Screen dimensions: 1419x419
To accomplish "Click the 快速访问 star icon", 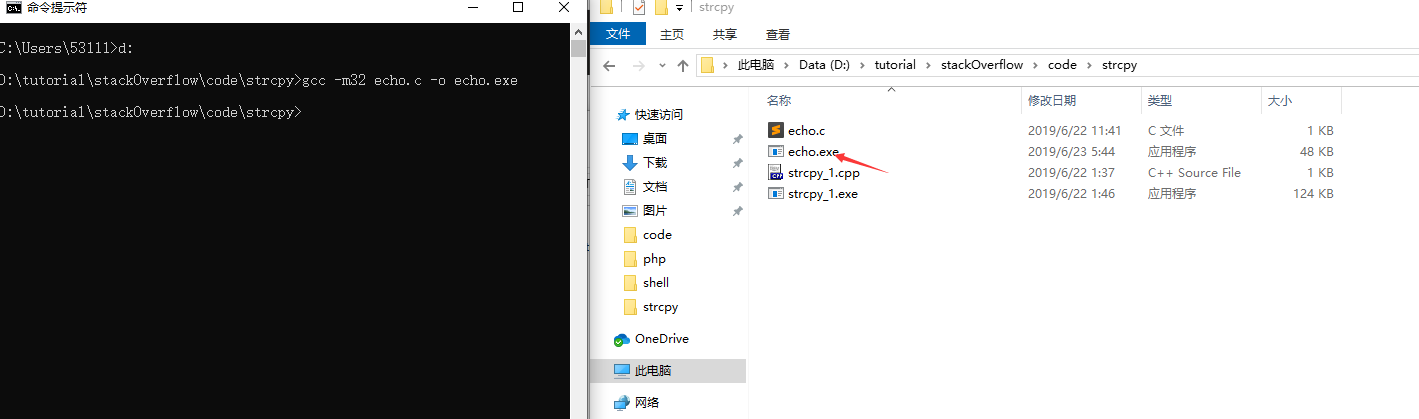I will pos(623,114).
